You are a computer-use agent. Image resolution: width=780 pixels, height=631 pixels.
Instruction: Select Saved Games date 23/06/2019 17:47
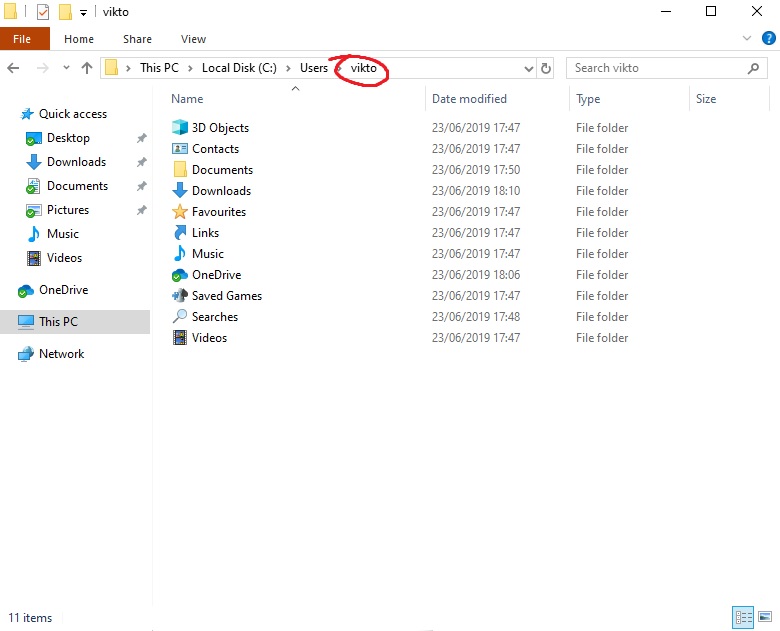[476, 296]
